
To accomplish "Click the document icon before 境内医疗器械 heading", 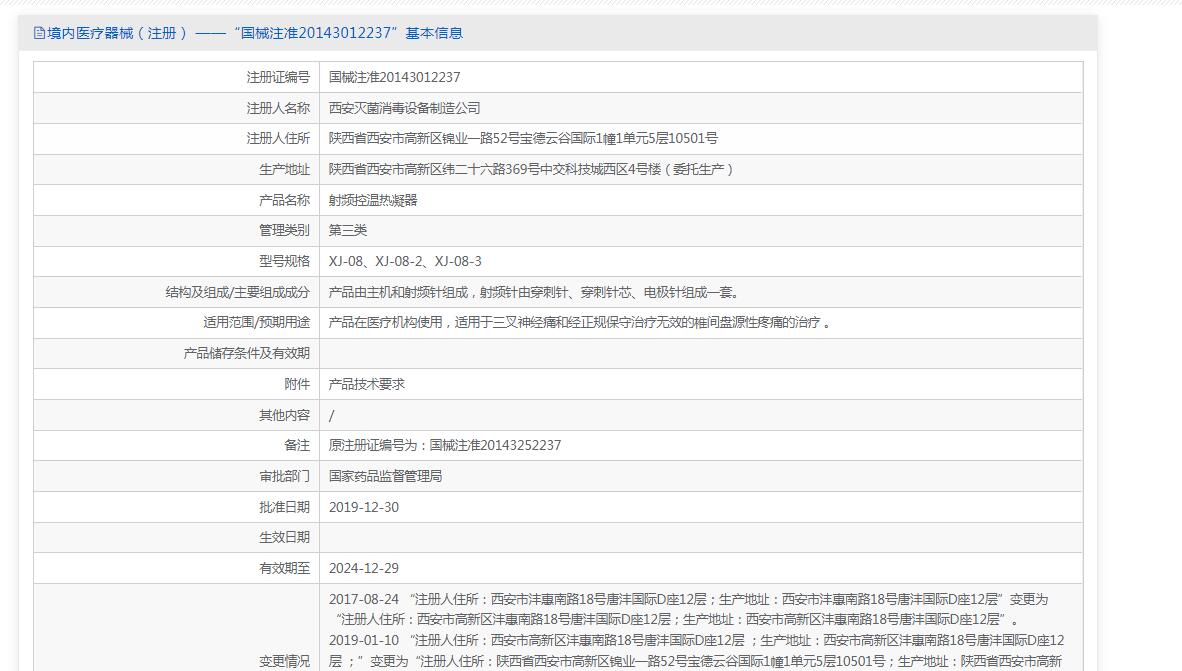I will click(x=39, y=33).
